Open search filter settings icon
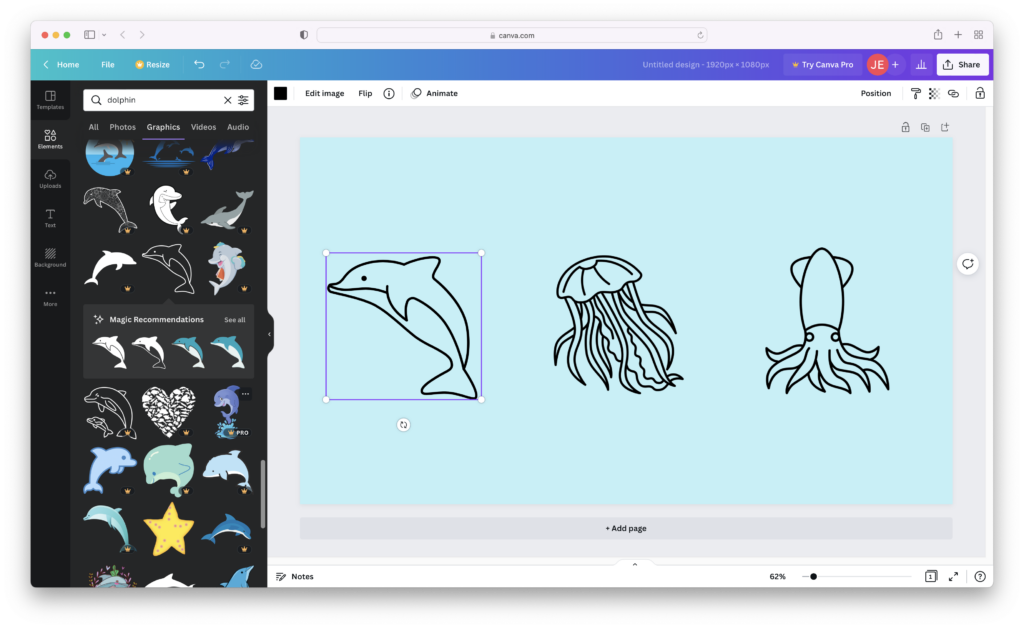This screenshot has width=1024, height=628. coord(243,100)
